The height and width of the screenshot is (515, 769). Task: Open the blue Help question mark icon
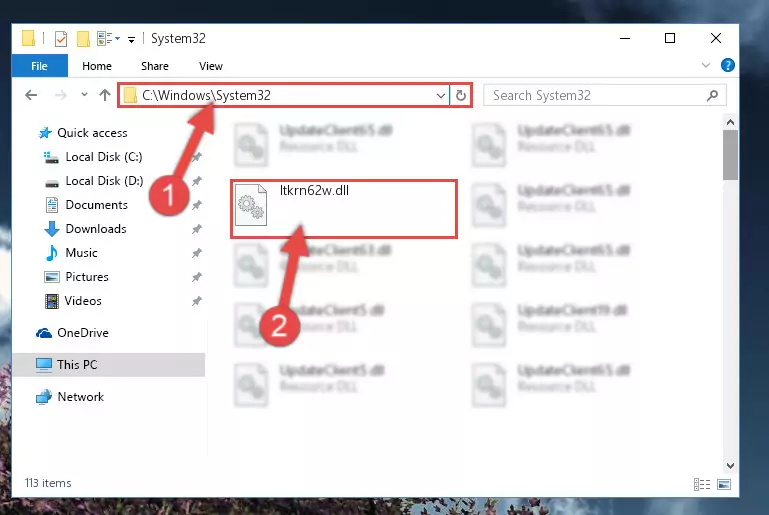point(728,65)
